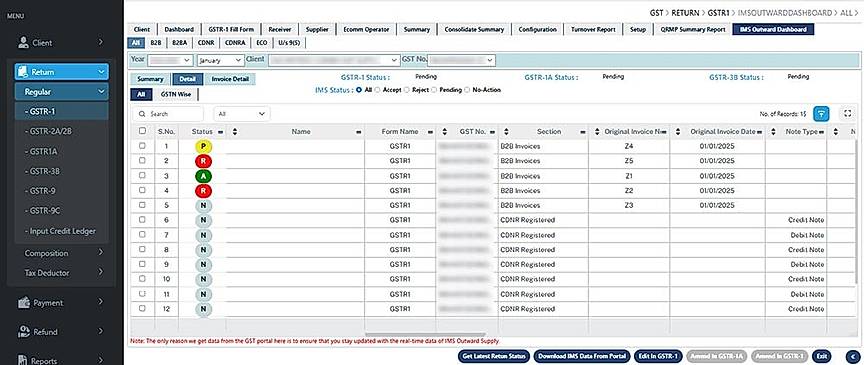
Task: Click the Invoice Detail button
Action: (230, 79)
